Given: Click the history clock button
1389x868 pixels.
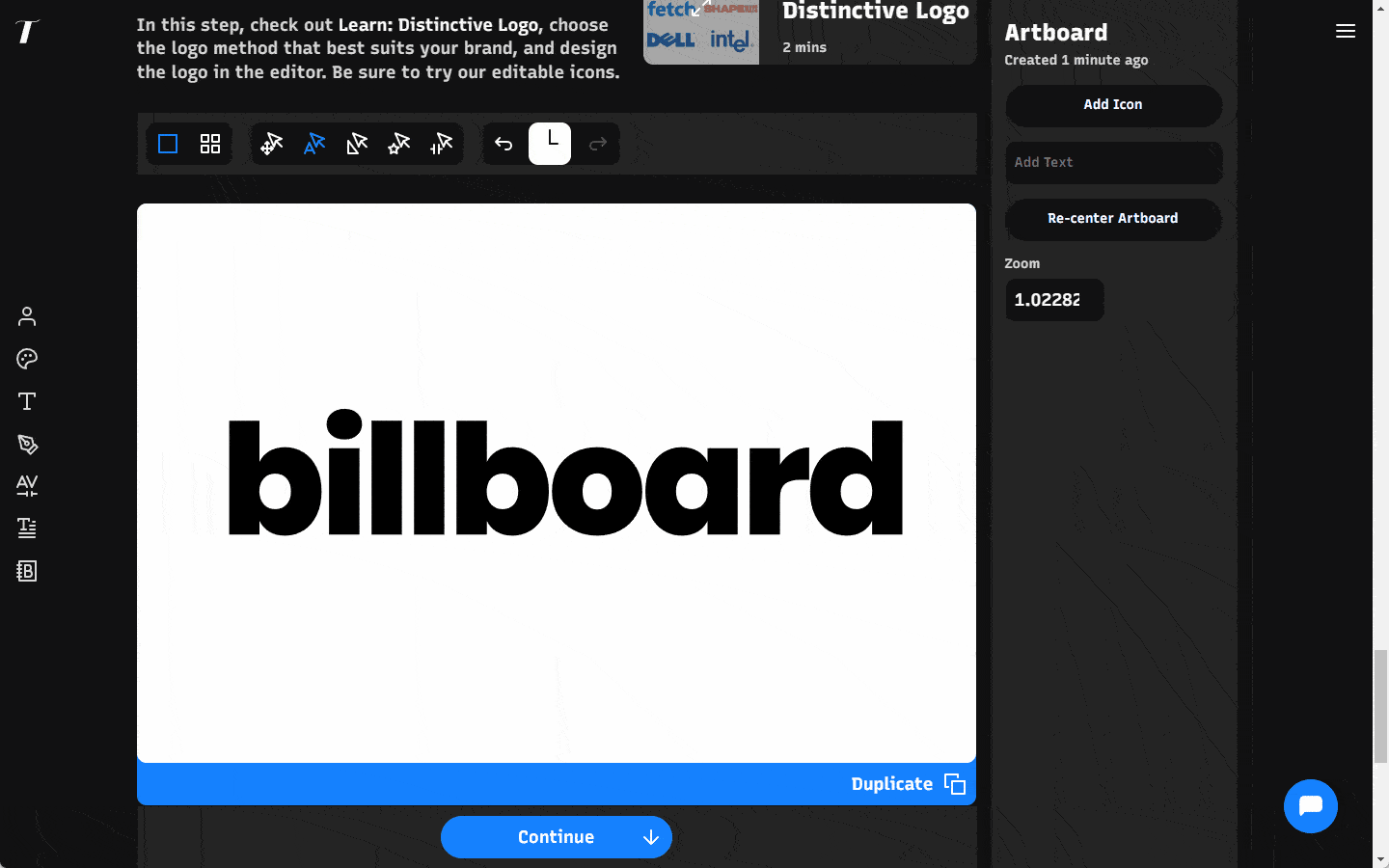Looking at the screenshot, I should pos(550,144).
